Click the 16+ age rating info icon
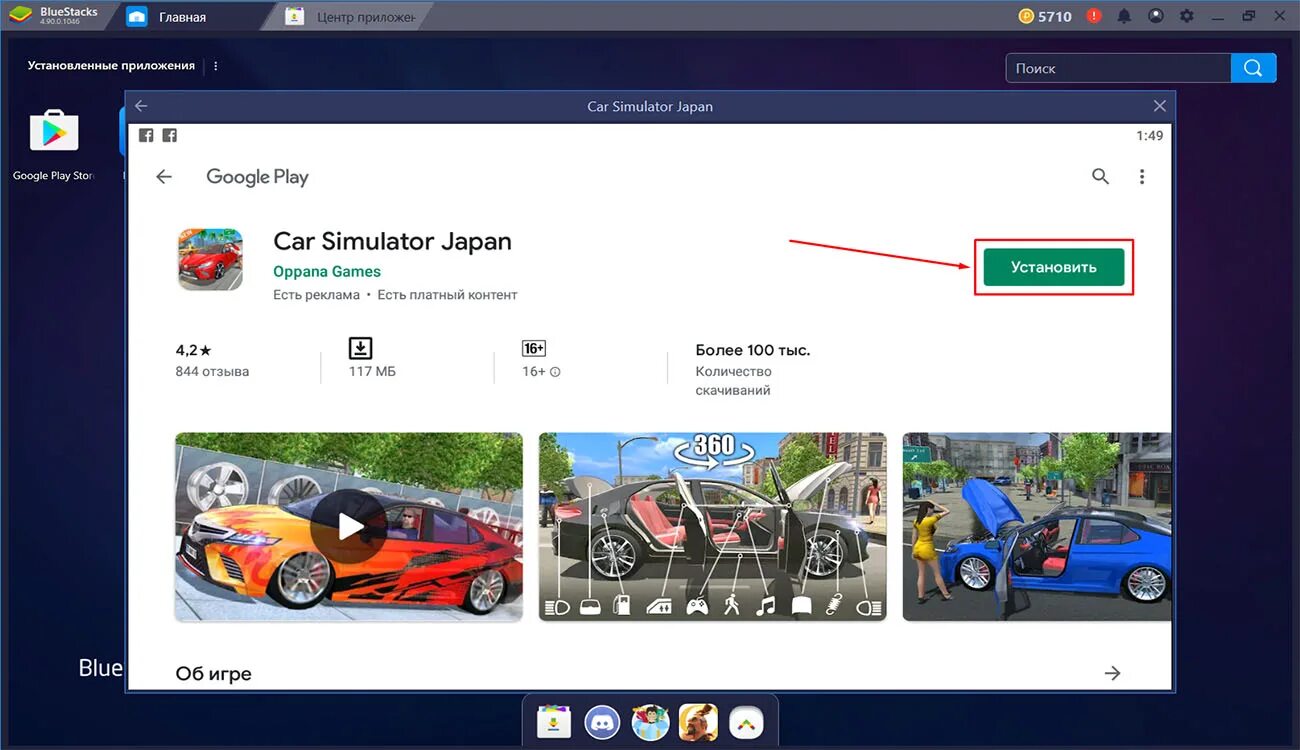 pos(555,372)
